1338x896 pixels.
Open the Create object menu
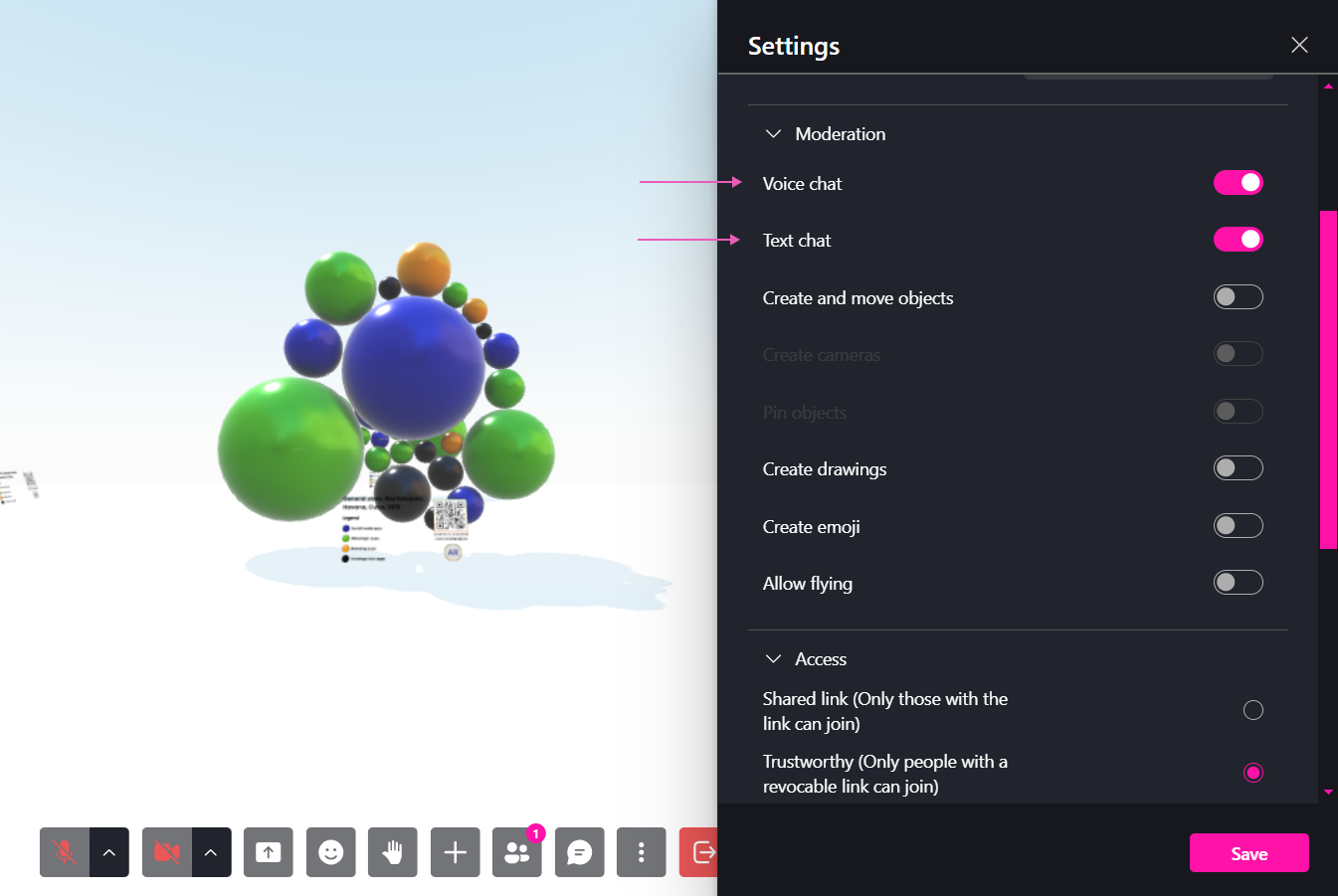click(x=455, y=852)
